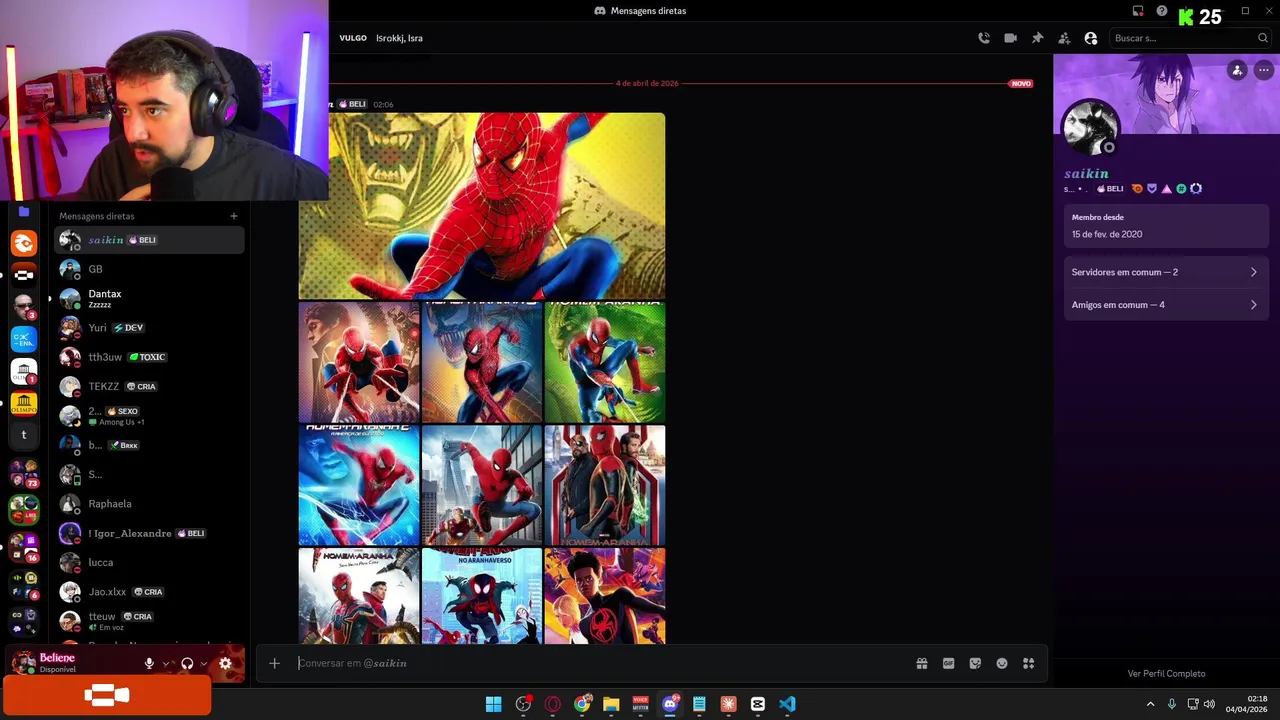The height and width of the screenshot is (720, 1280).
Task: Toggle the user profile panel
Action: [x=1091, y=38]
